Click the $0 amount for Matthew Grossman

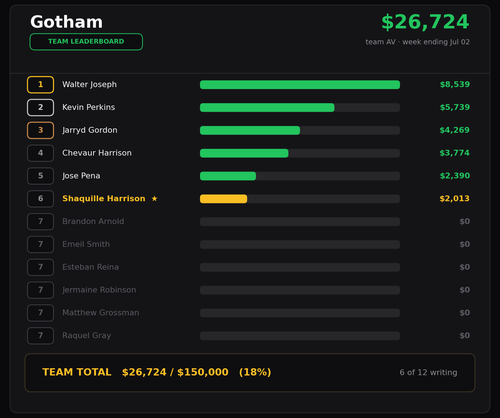465,313
